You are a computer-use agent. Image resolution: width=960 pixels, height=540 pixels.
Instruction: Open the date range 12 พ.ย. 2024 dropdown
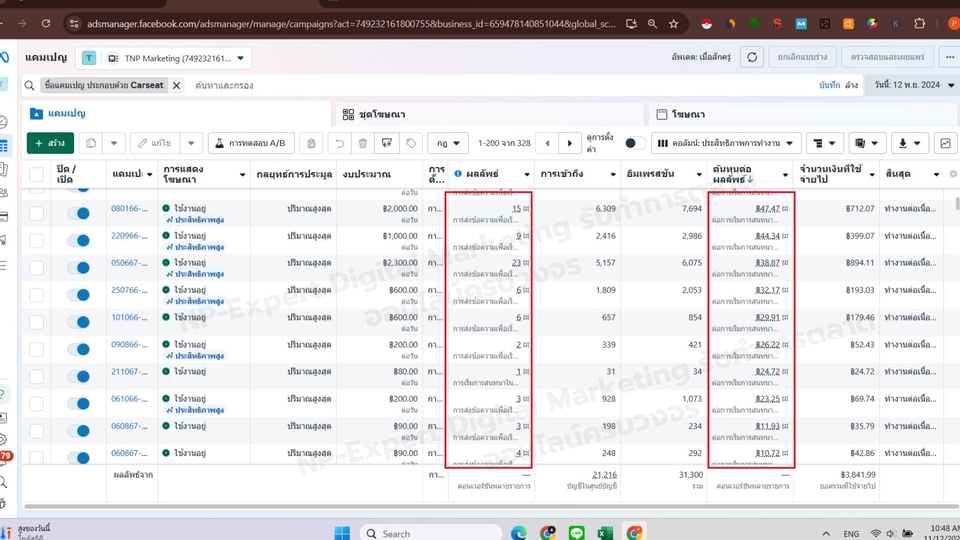pyautogui.click(x=913, y=85)
